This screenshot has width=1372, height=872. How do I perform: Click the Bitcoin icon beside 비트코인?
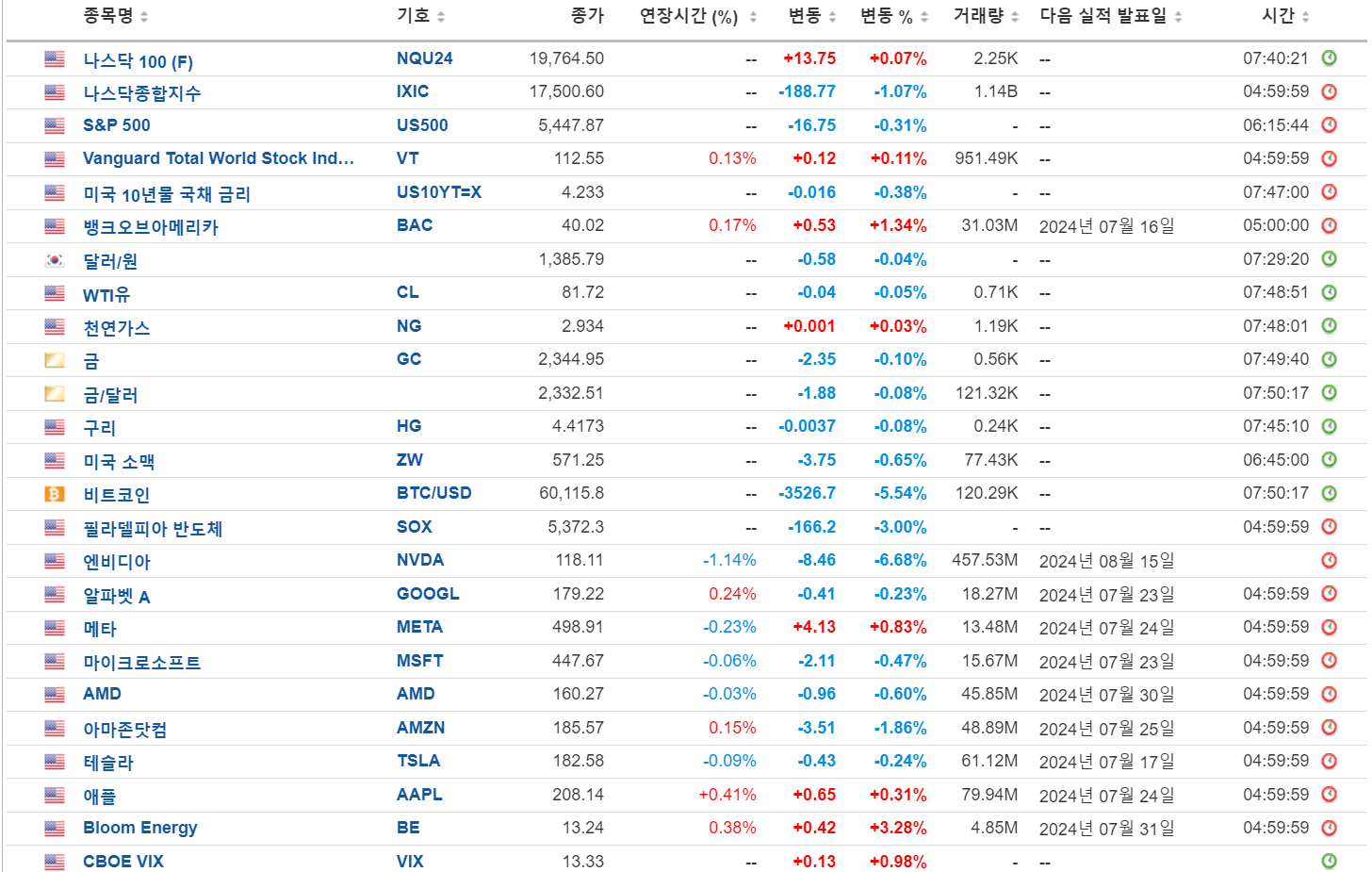coord(55,494)
